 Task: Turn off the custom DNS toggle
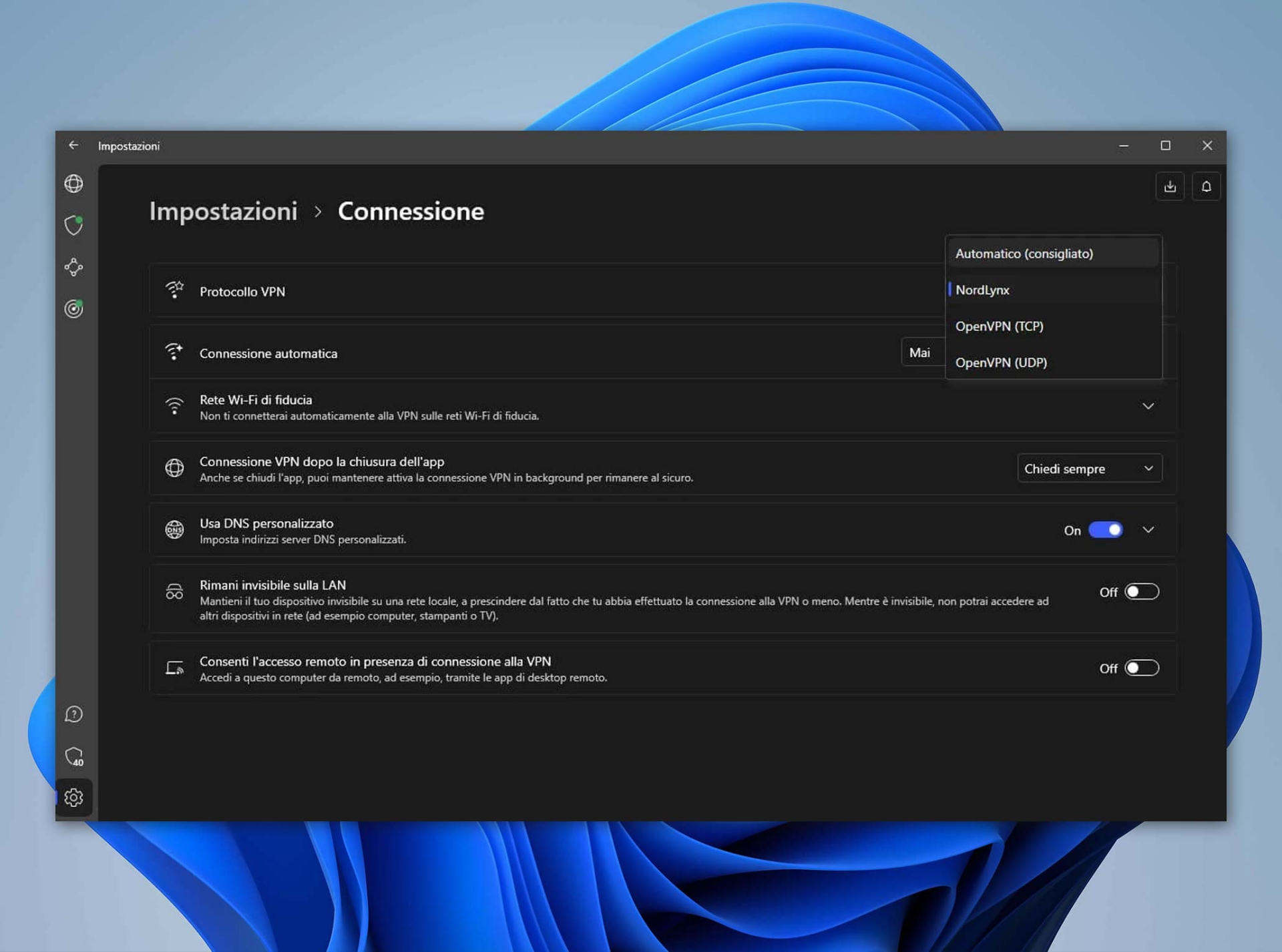[1105, 530]
